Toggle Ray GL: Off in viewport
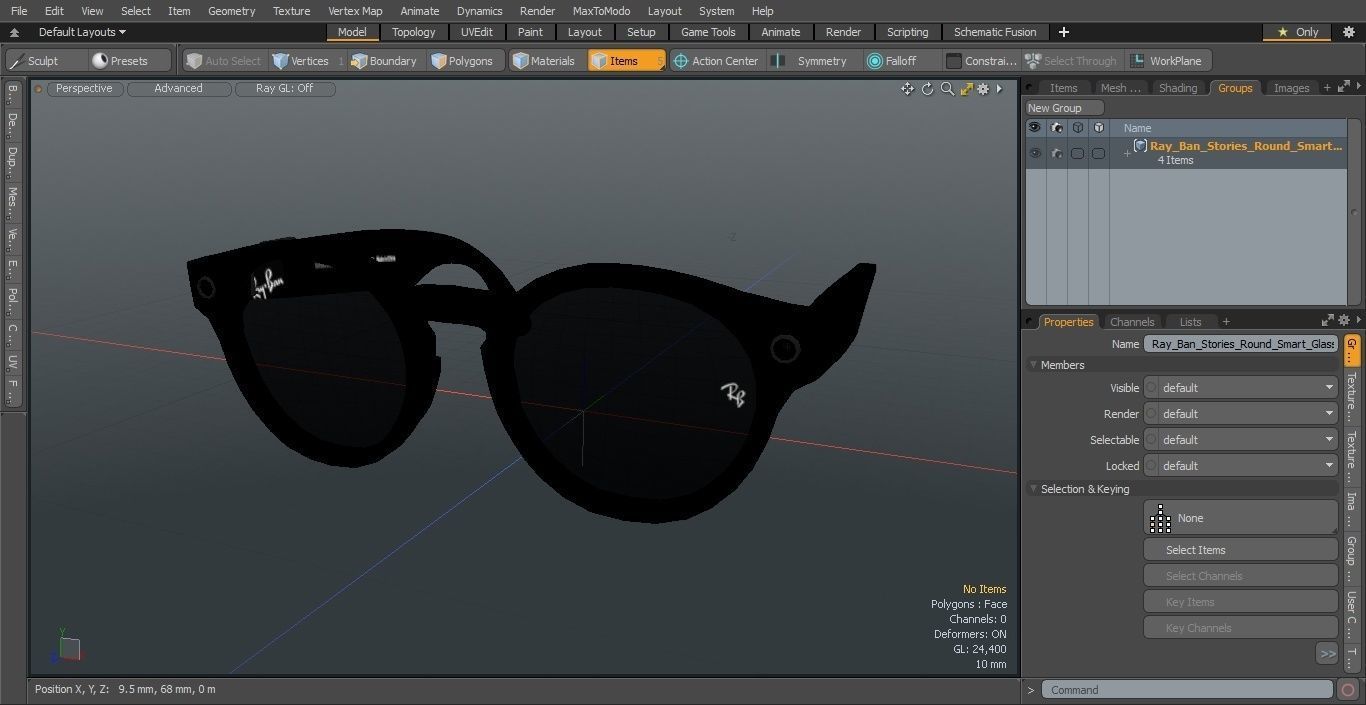The height and width of the screenshot is (705, 1366). pyautogui.click(x=285, y=88)
